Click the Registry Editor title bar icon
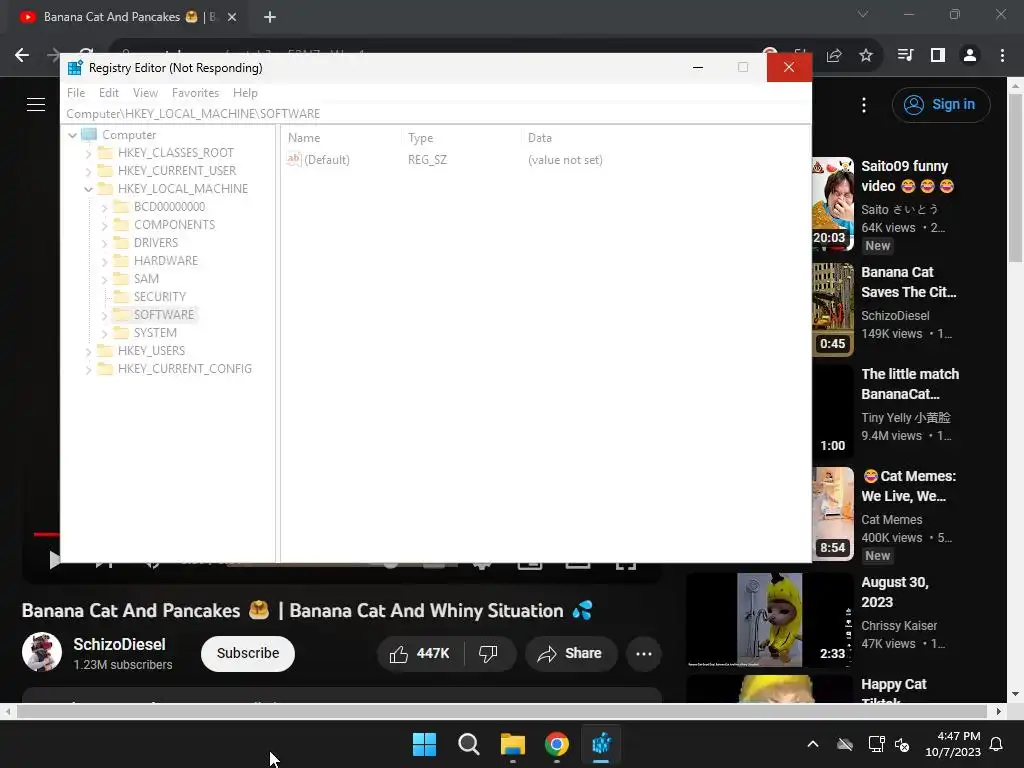 (x=75, y=68)
